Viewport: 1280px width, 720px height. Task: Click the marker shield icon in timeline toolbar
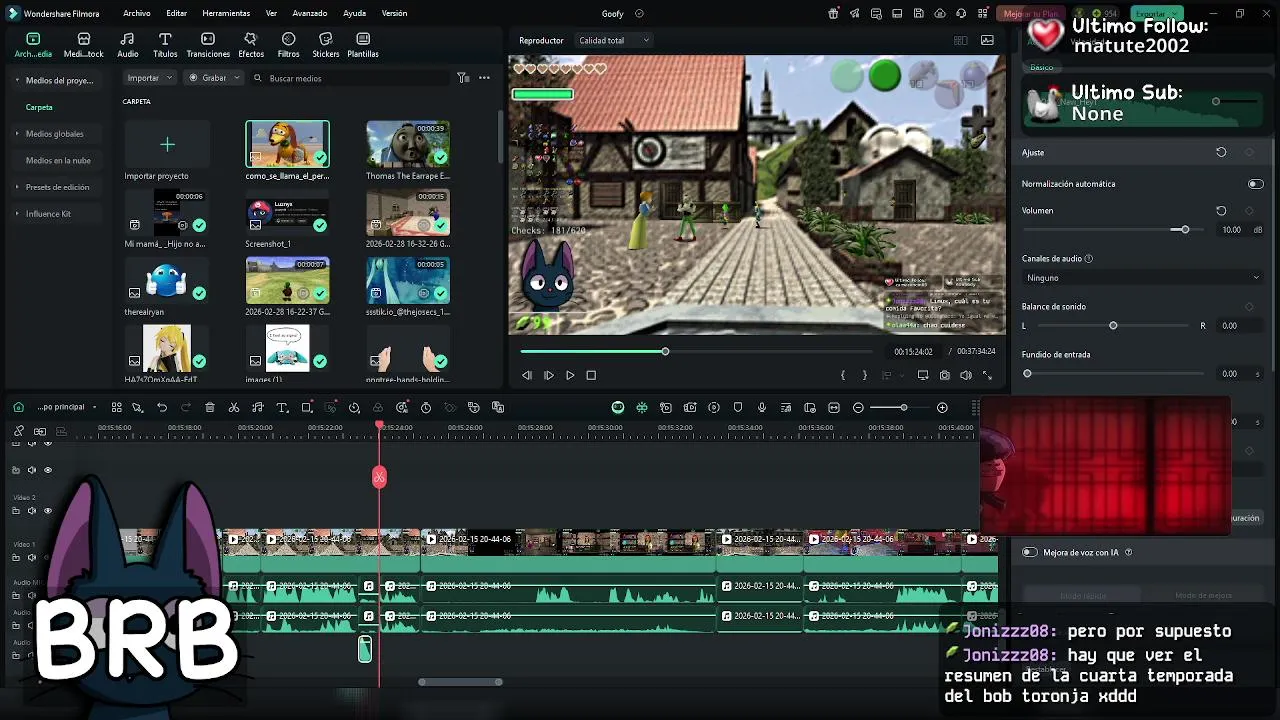(738, 407)
